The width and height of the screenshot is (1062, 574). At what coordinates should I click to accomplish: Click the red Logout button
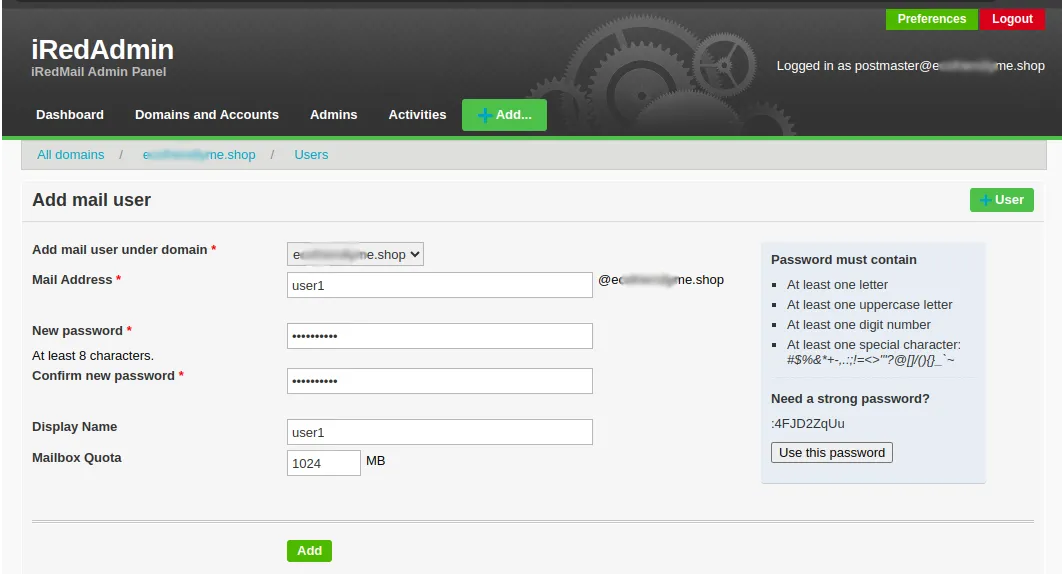[1012, 19]
